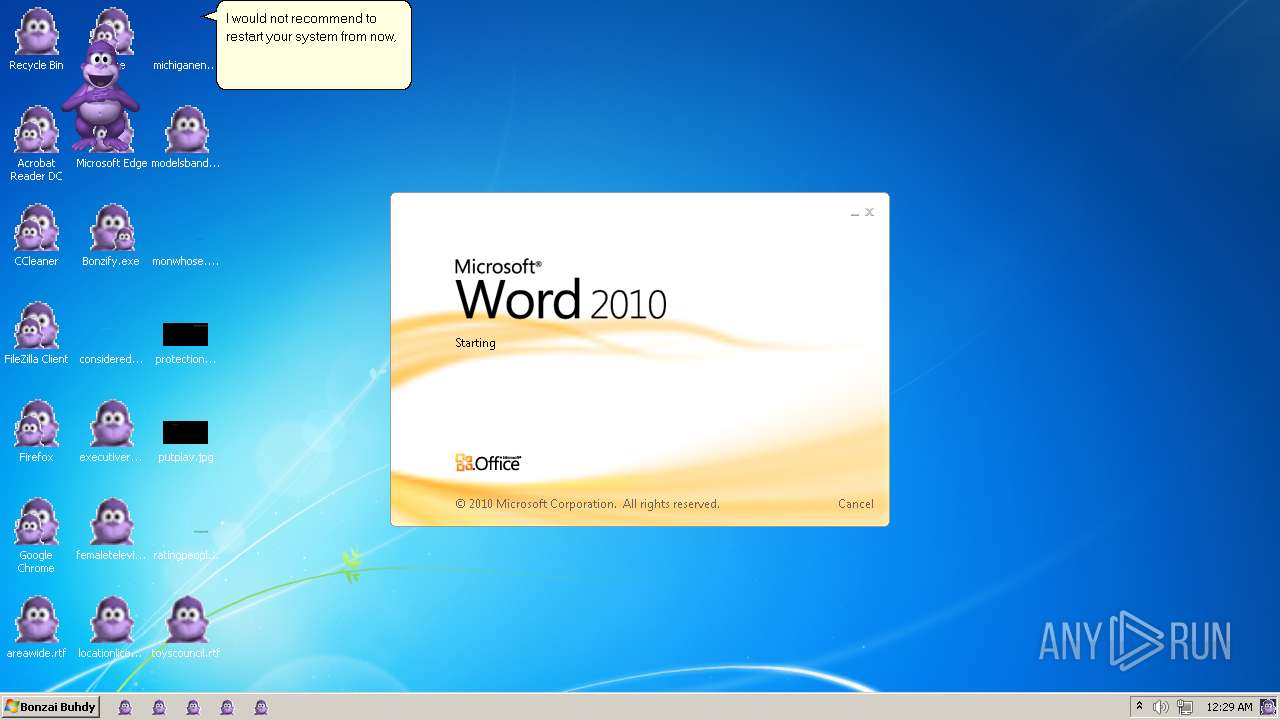The height and width of the screenshot is (720, 1280).
Task: Select the toyscouncil.rtf file icon
Action: [x=186, y=628]
